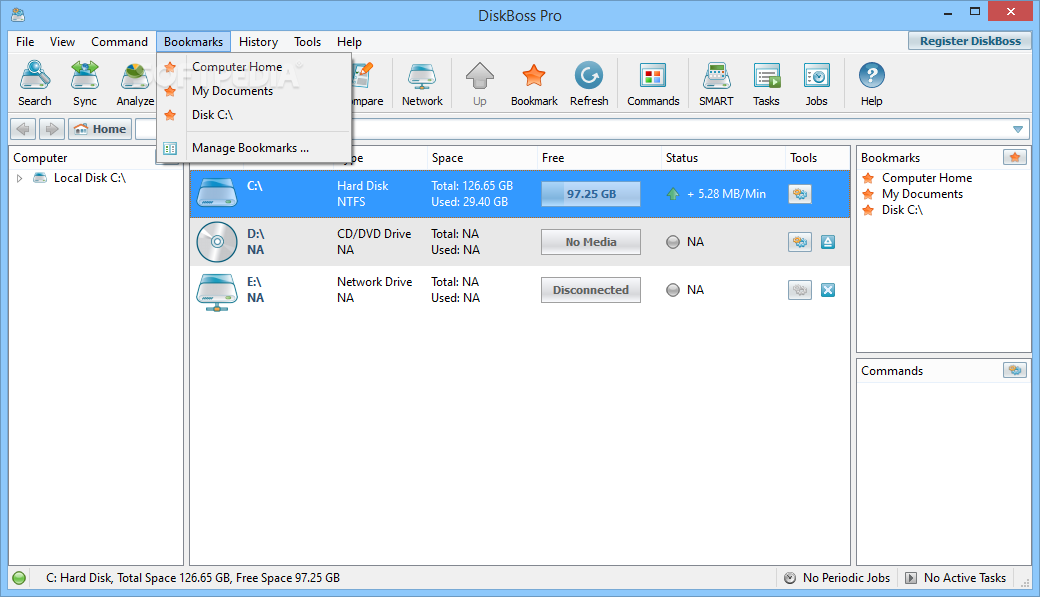Open the Commands toolbar icon
1040x597 pixels.
pos(653,84)
